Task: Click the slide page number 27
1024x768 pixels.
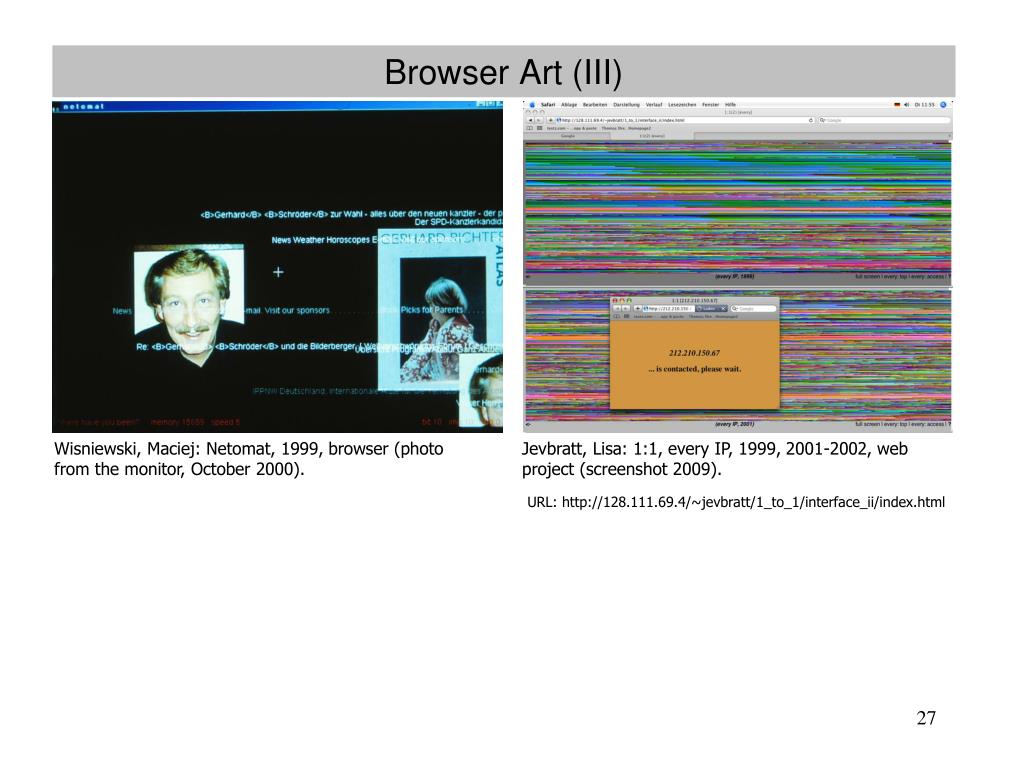Action: [926, 718]
